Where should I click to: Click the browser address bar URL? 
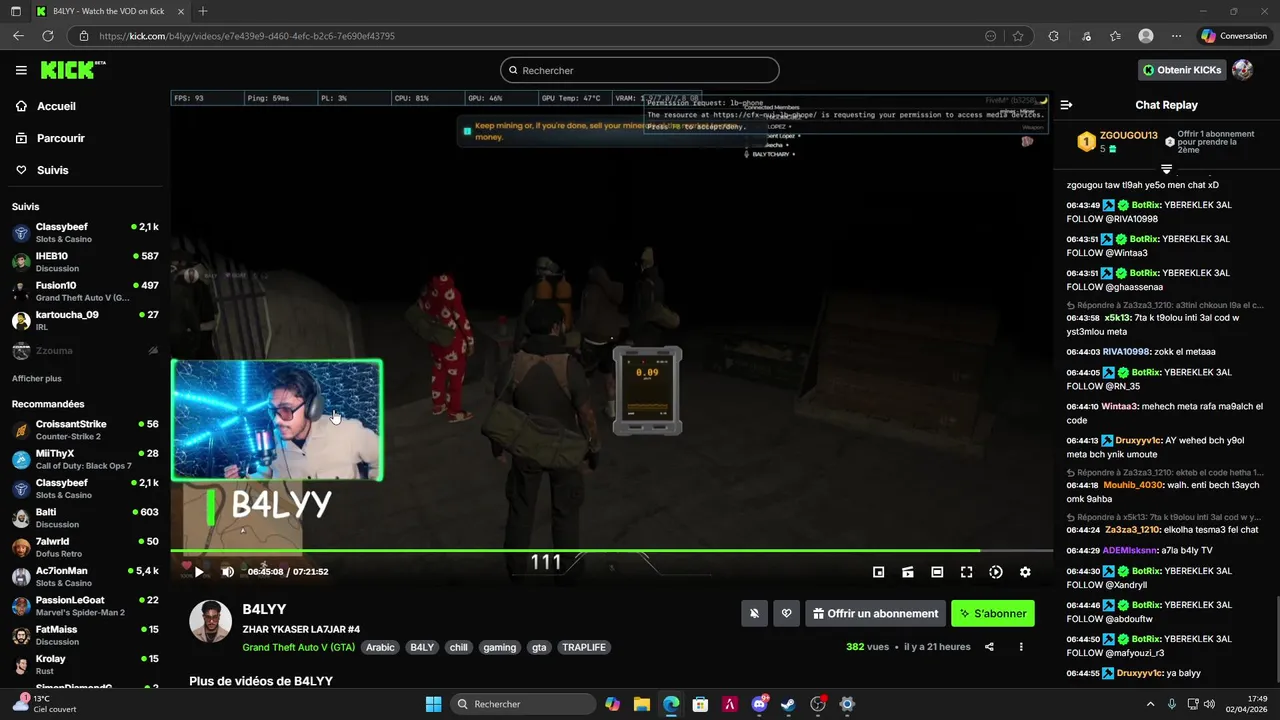coord(247,36)
